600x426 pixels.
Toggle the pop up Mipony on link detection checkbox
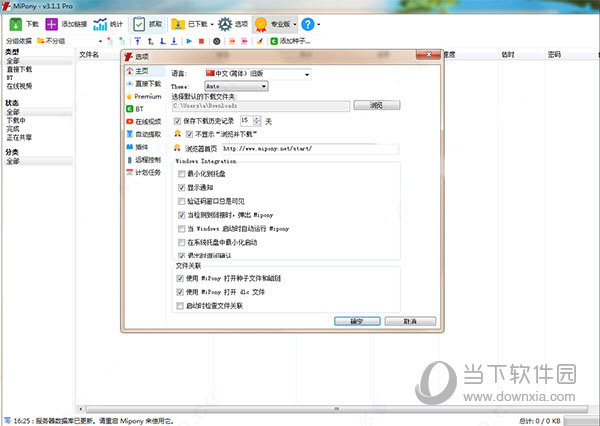[x=181, y=215]
